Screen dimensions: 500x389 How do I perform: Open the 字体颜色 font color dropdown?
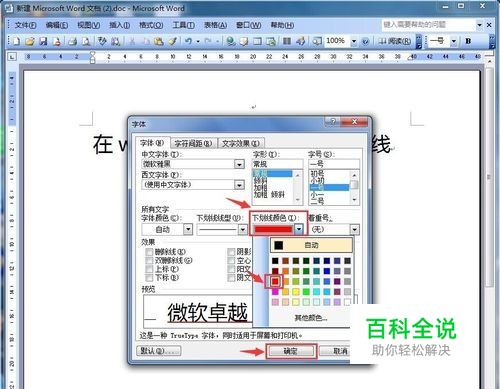pos(188,229)
